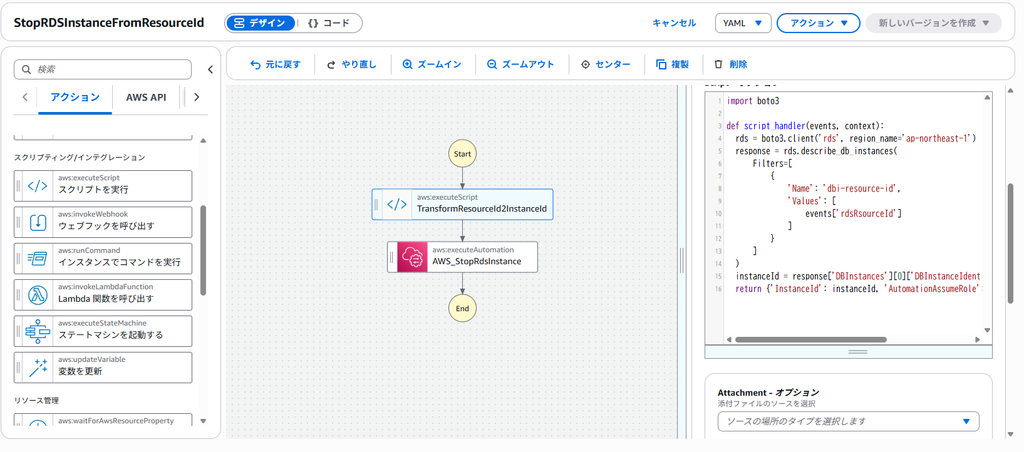Click events['rdsRsourceId'] code line

click(x=853, y=213)
